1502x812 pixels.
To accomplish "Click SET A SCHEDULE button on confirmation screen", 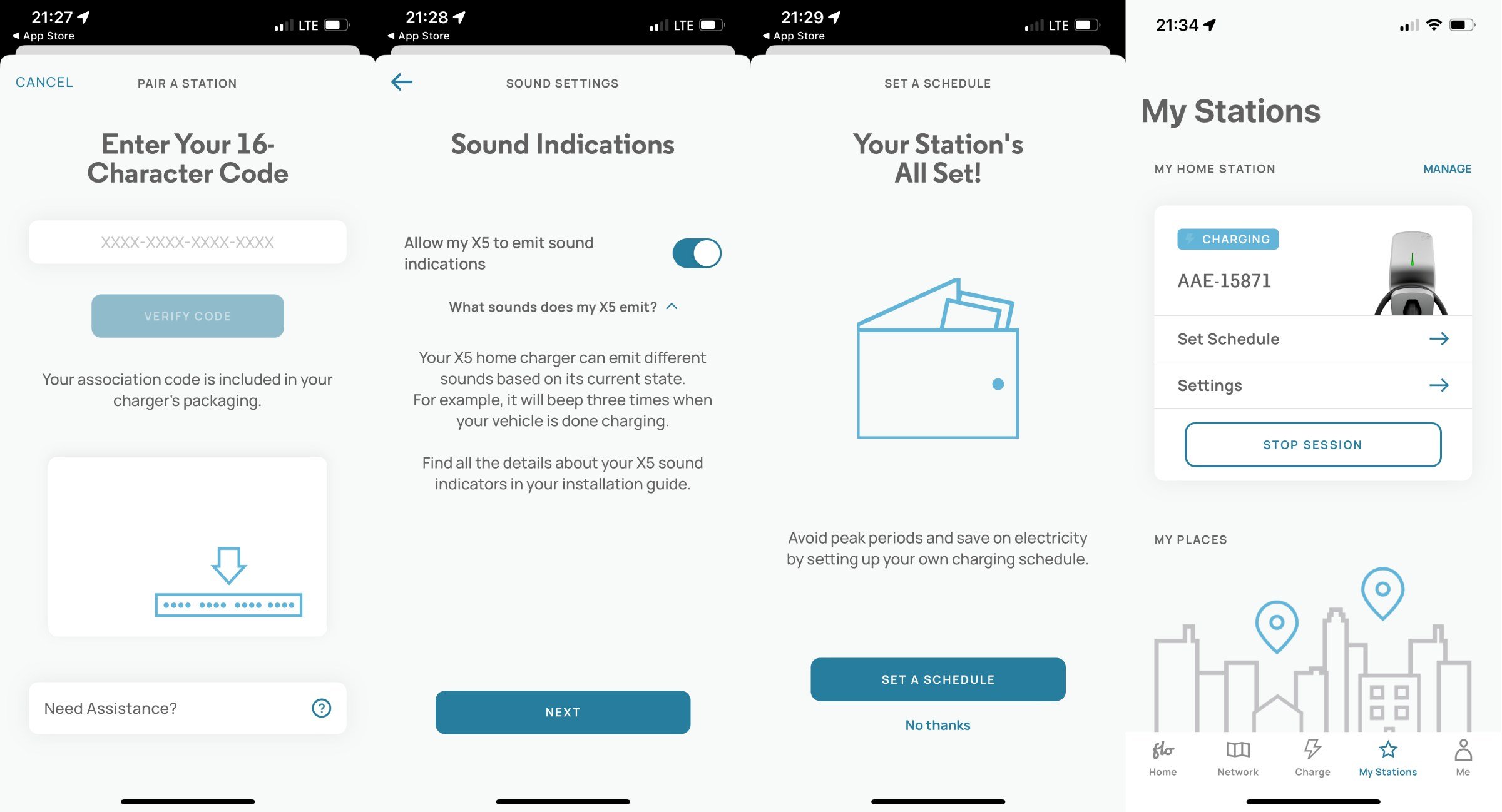I will pyautogui.click(x=937, y=680).
